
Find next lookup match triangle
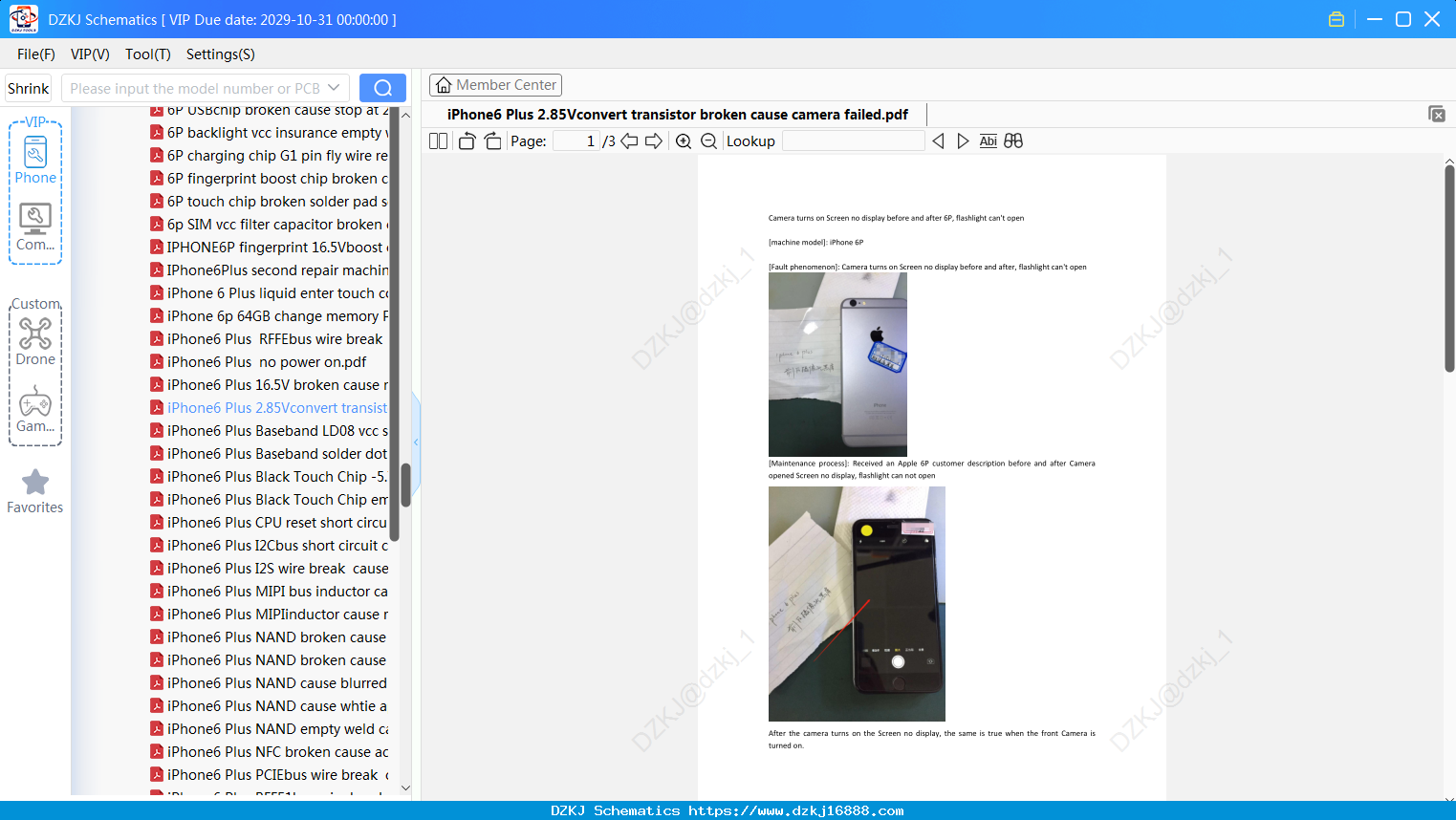tap(963, 141)
